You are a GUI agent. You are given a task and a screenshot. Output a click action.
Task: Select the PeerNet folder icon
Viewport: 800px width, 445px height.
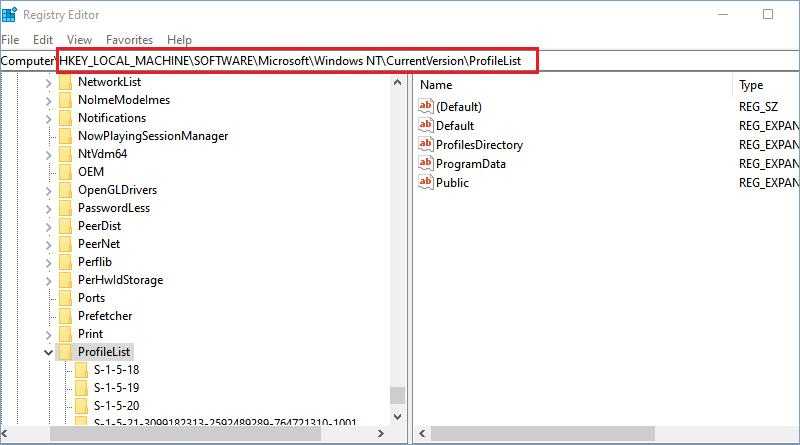tap(65, 244)
